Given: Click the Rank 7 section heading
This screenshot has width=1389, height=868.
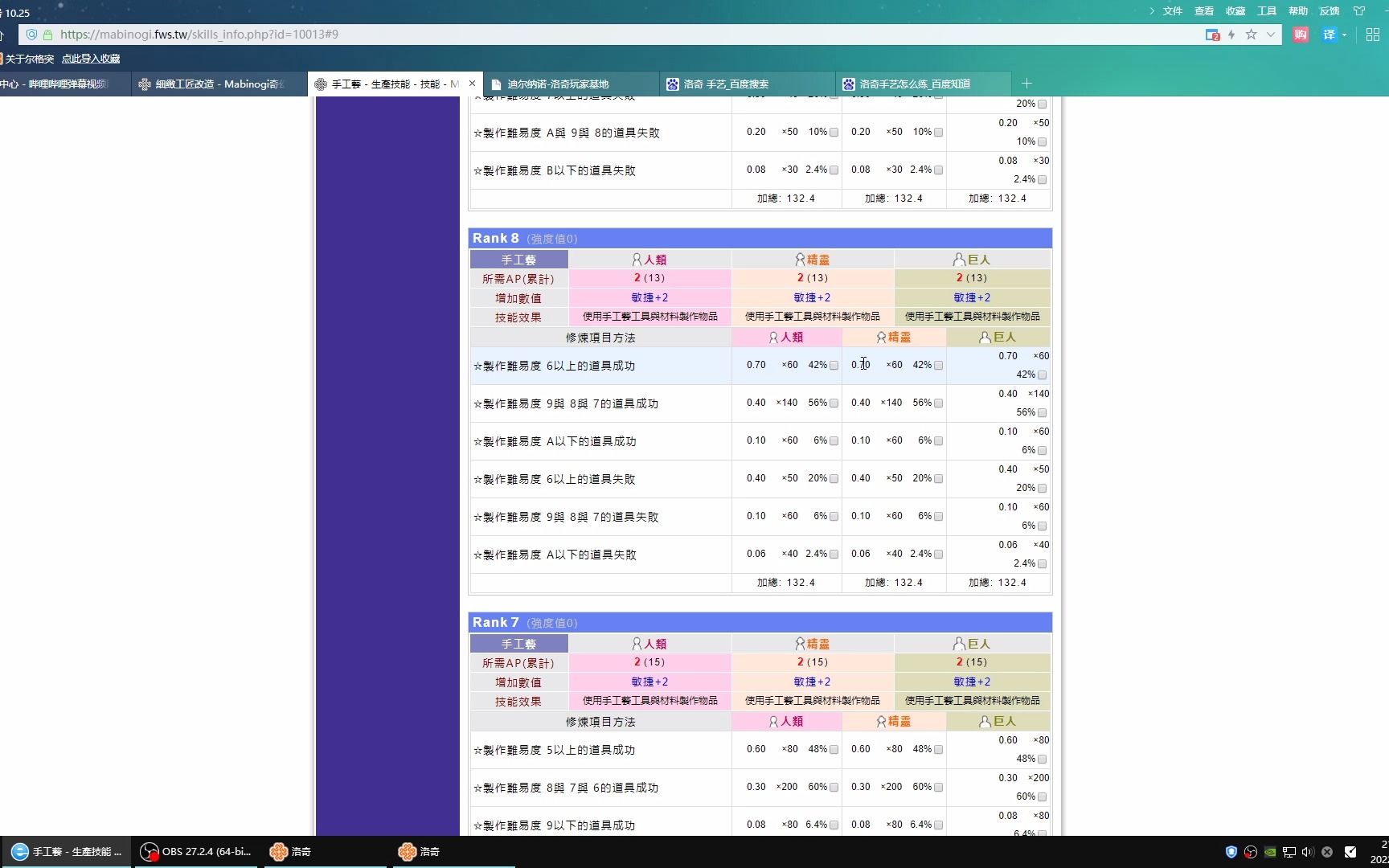Looking at the screenshot, I should (760, 622).
